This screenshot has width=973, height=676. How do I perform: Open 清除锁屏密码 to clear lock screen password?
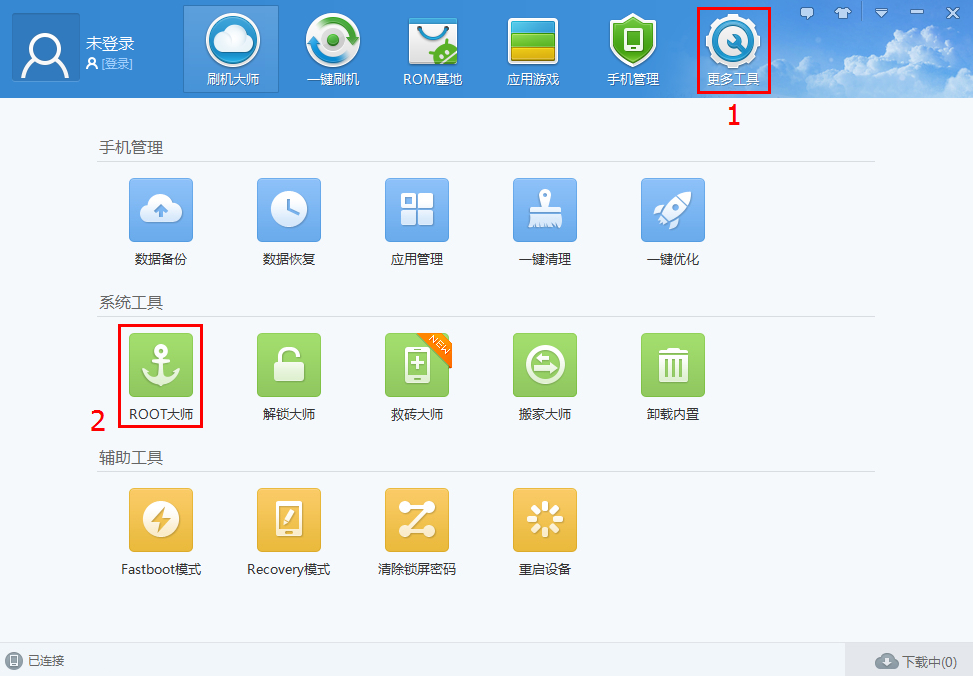(416, 519)
